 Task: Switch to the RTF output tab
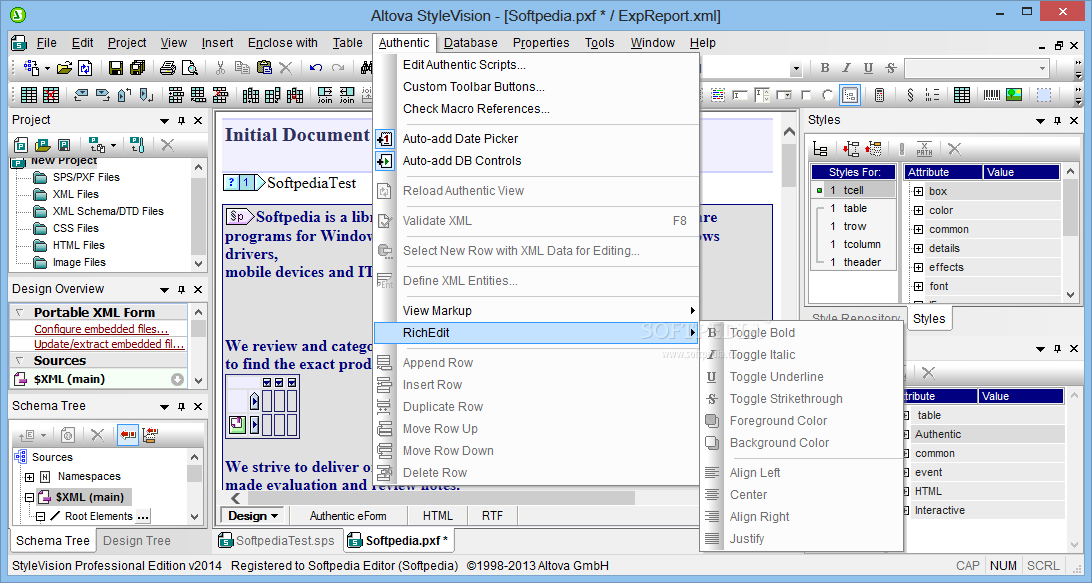492,516
